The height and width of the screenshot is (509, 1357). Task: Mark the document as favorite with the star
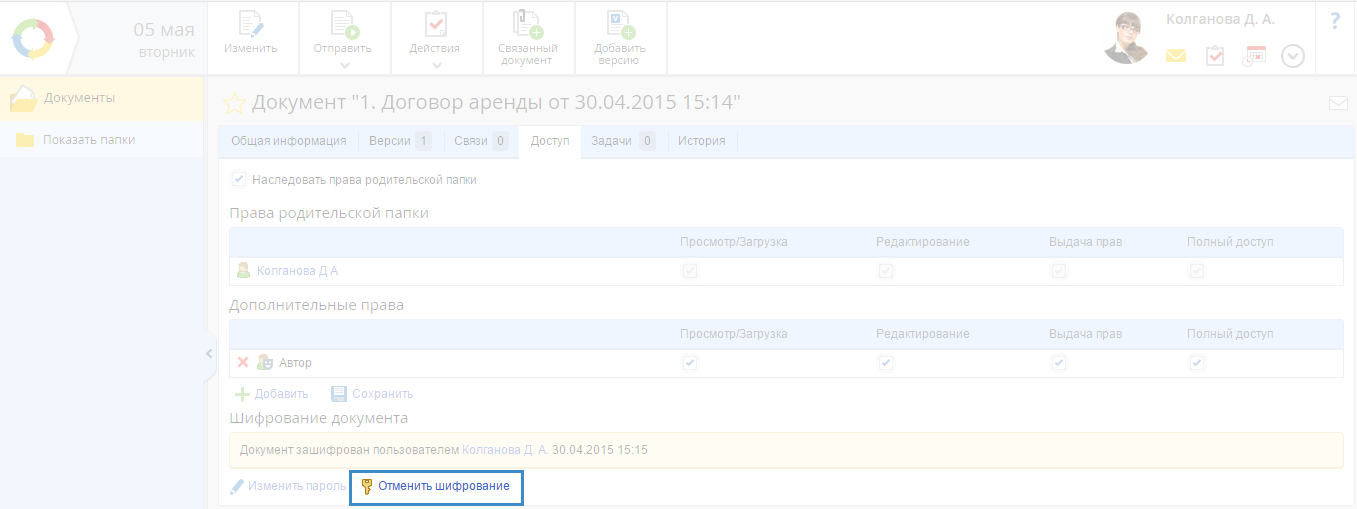click(234, 103)
